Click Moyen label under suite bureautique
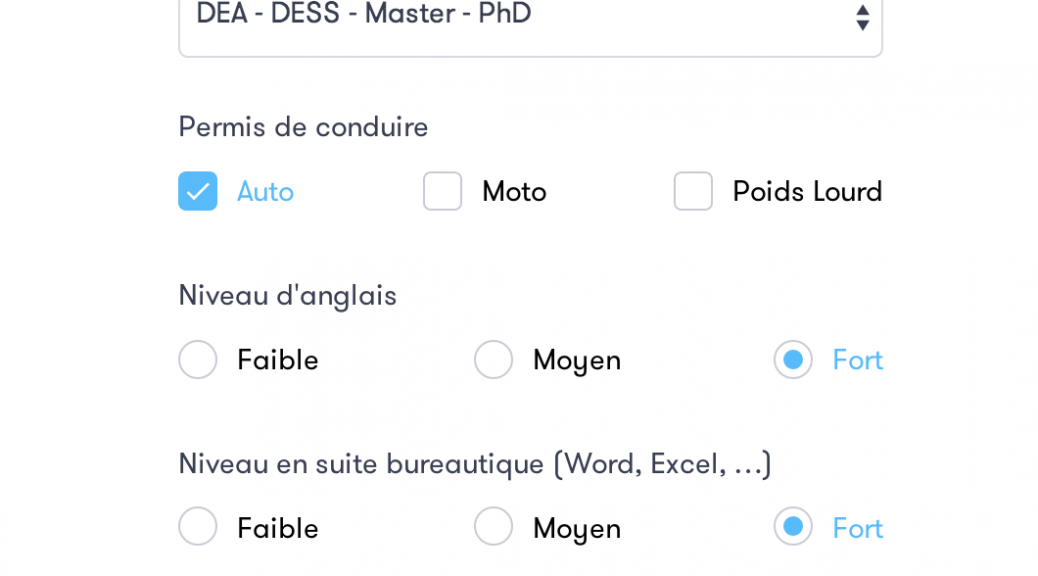 coord(577,527)
